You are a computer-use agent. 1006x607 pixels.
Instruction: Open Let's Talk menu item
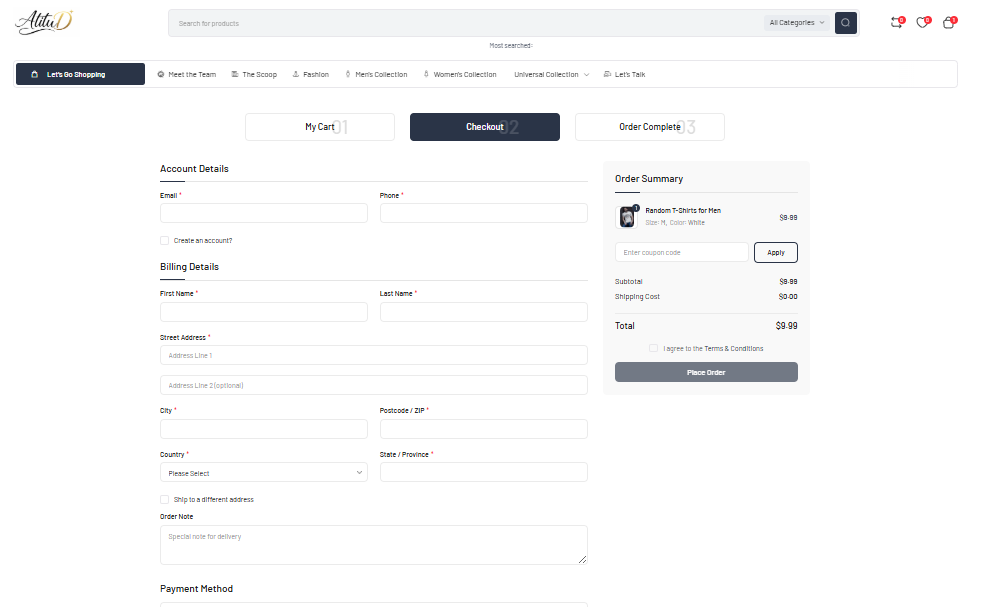pos(624,74)
